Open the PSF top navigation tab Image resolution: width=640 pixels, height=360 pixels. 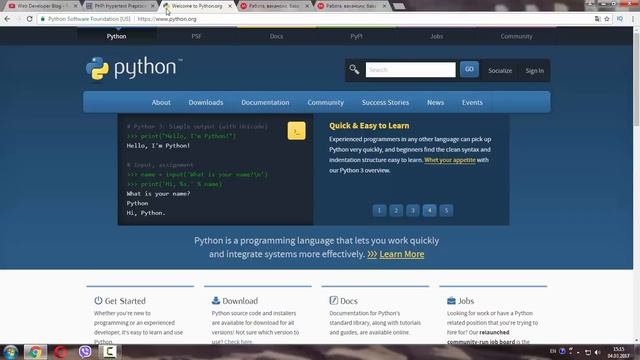[x=196, y=36]
